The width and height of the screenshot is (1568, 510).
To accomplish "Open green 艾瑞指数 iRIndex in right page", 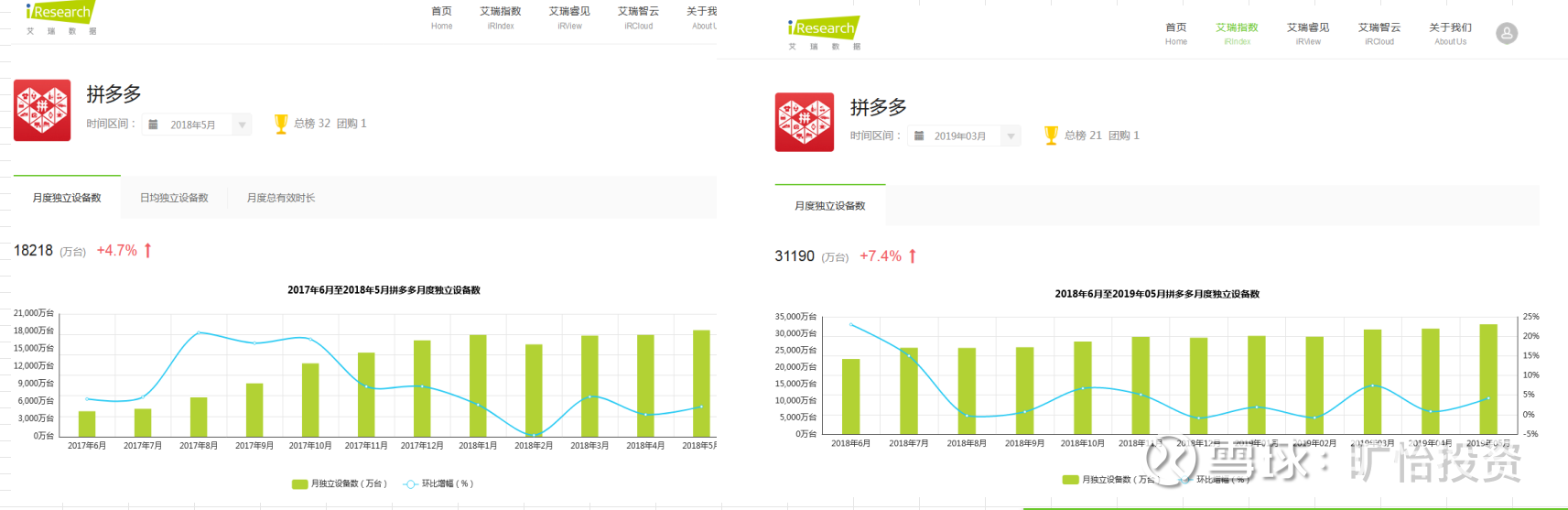I will coord(1237,34).
